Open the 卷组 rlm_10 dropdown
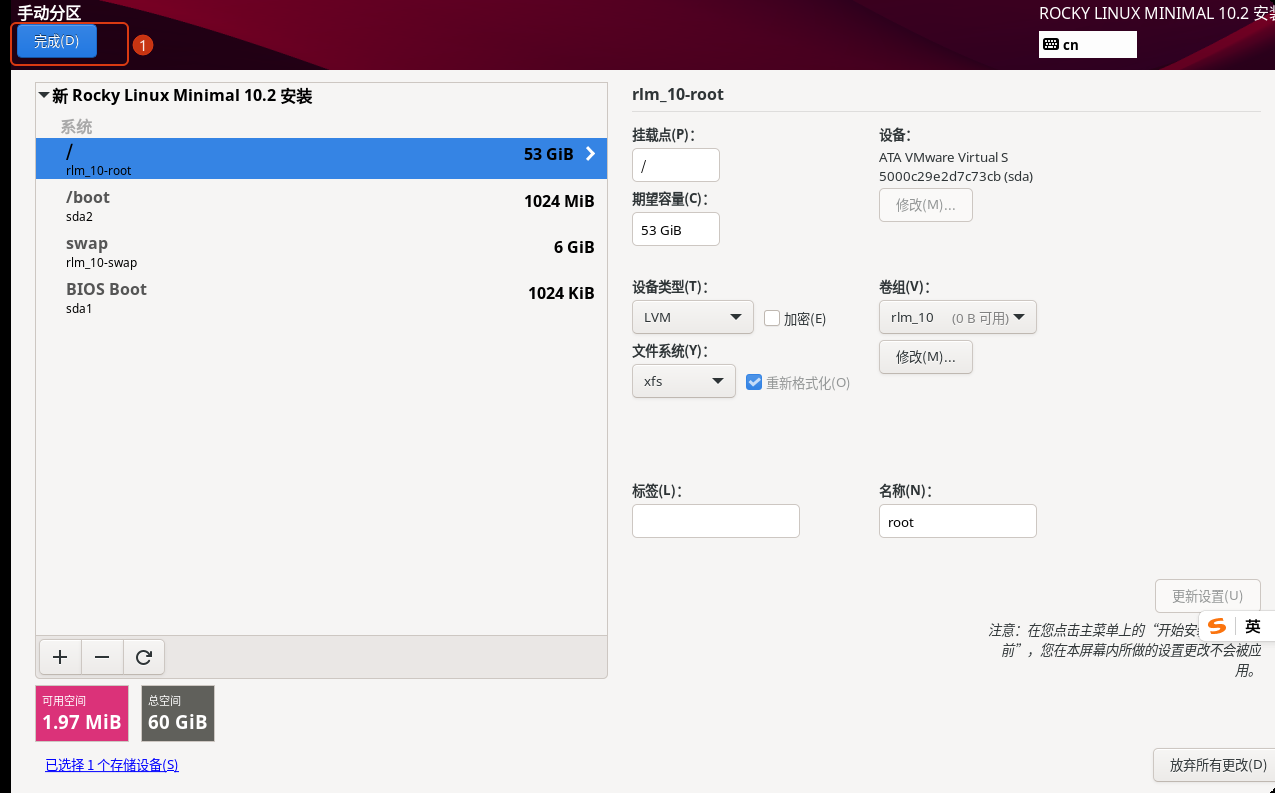The height and width of the screenshot is (793, 1275). coord(958,317)
